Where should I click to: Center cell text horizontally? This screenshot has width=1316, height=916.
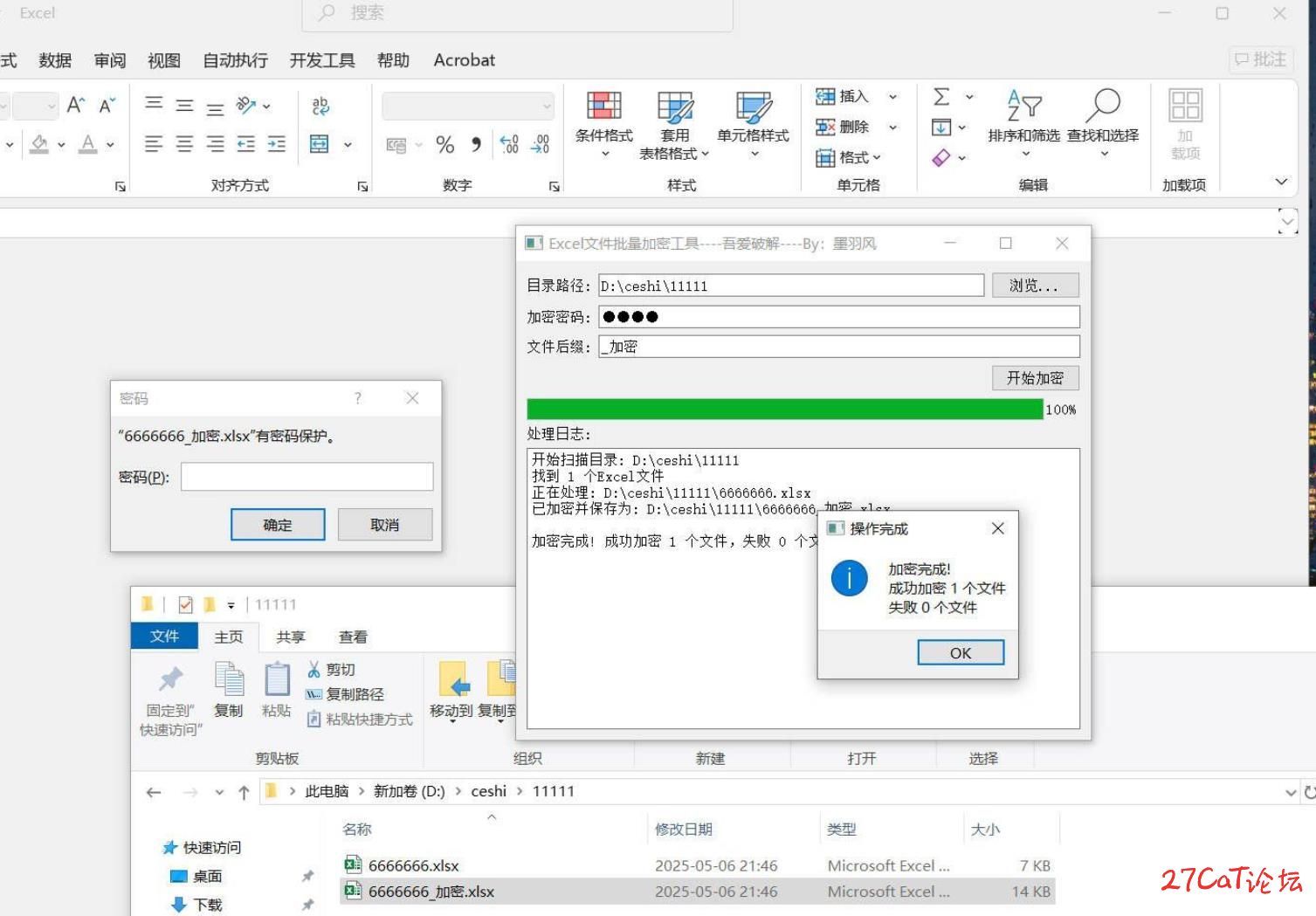(184, 144)
